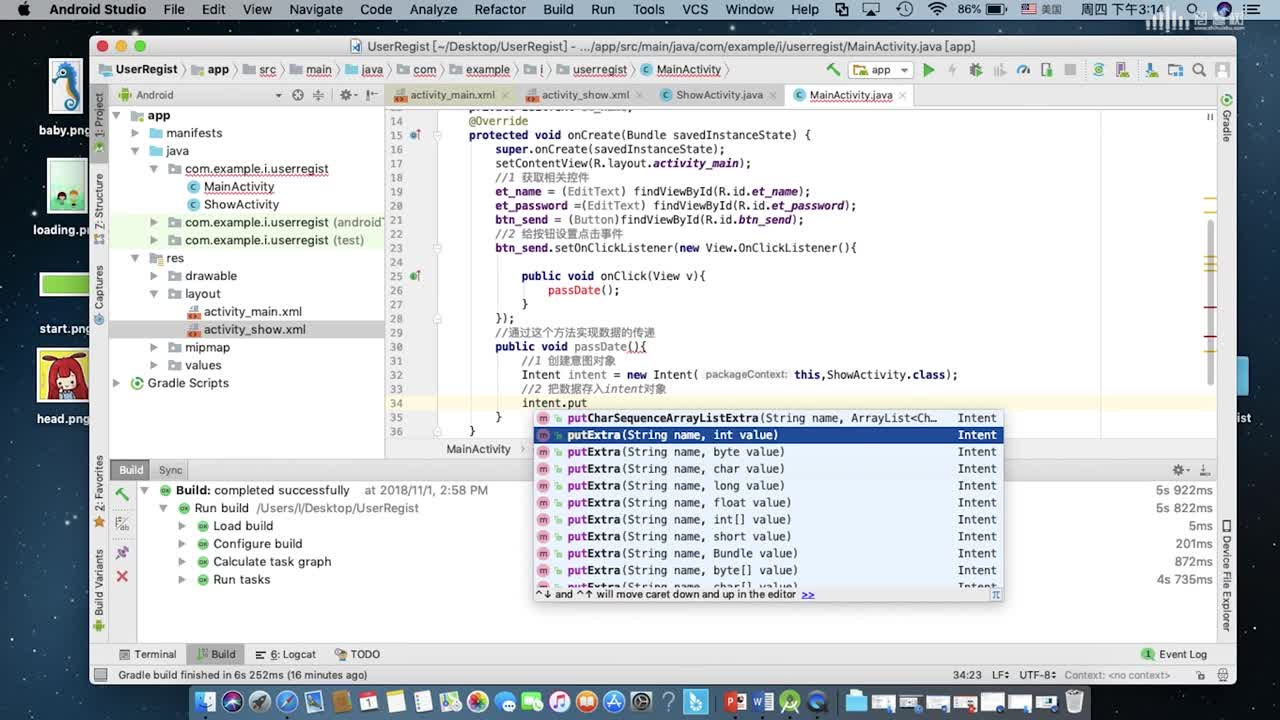Expand Gradle Scripts node
This screenshot has height=720, width=1280.
point(117,383)
